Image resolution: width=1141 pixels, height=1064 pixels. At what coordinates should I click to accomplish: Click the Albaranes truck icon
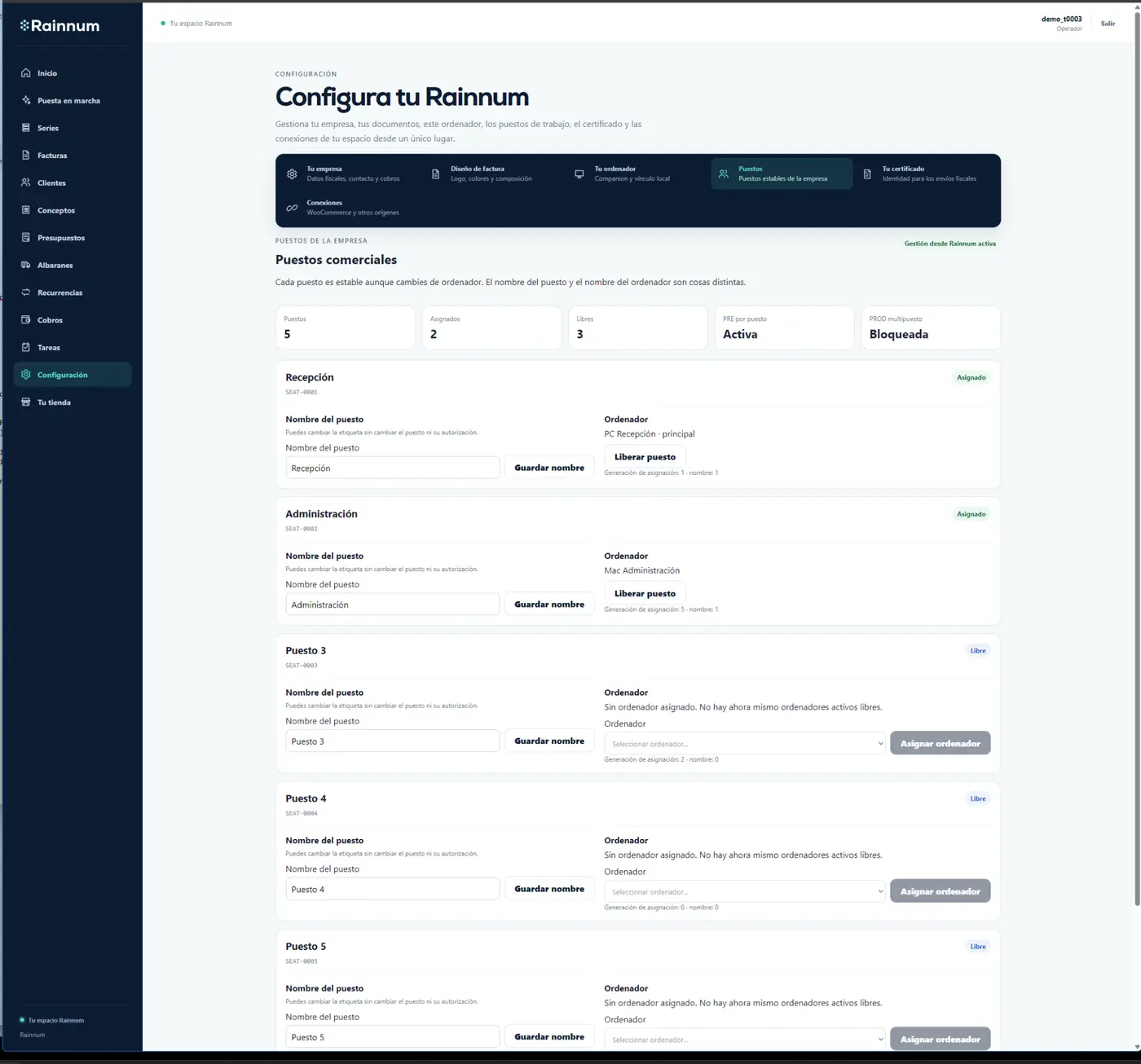click(x=25, y=265)
